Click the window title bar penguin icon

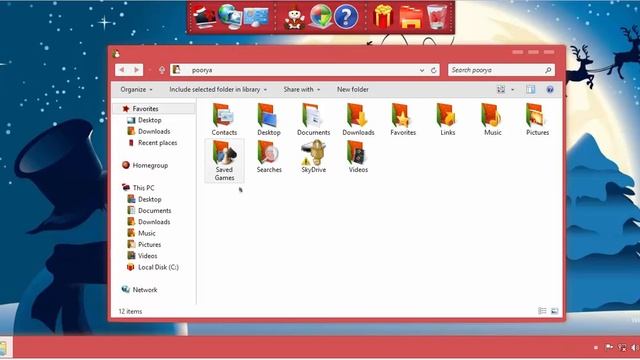pos(116,53)
